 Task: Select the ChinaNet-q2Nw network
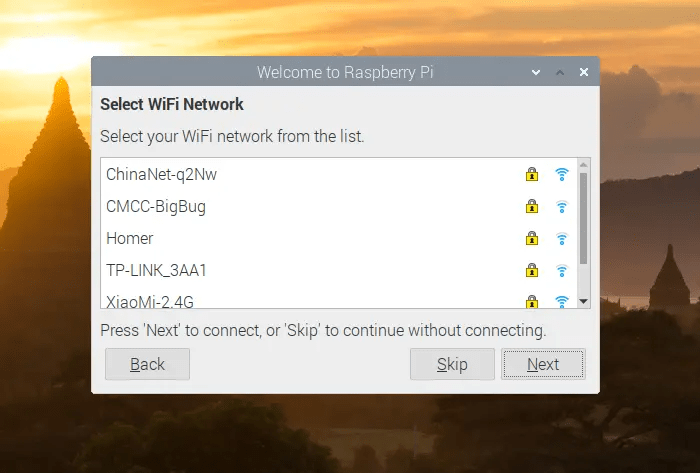tap(162, 174)
